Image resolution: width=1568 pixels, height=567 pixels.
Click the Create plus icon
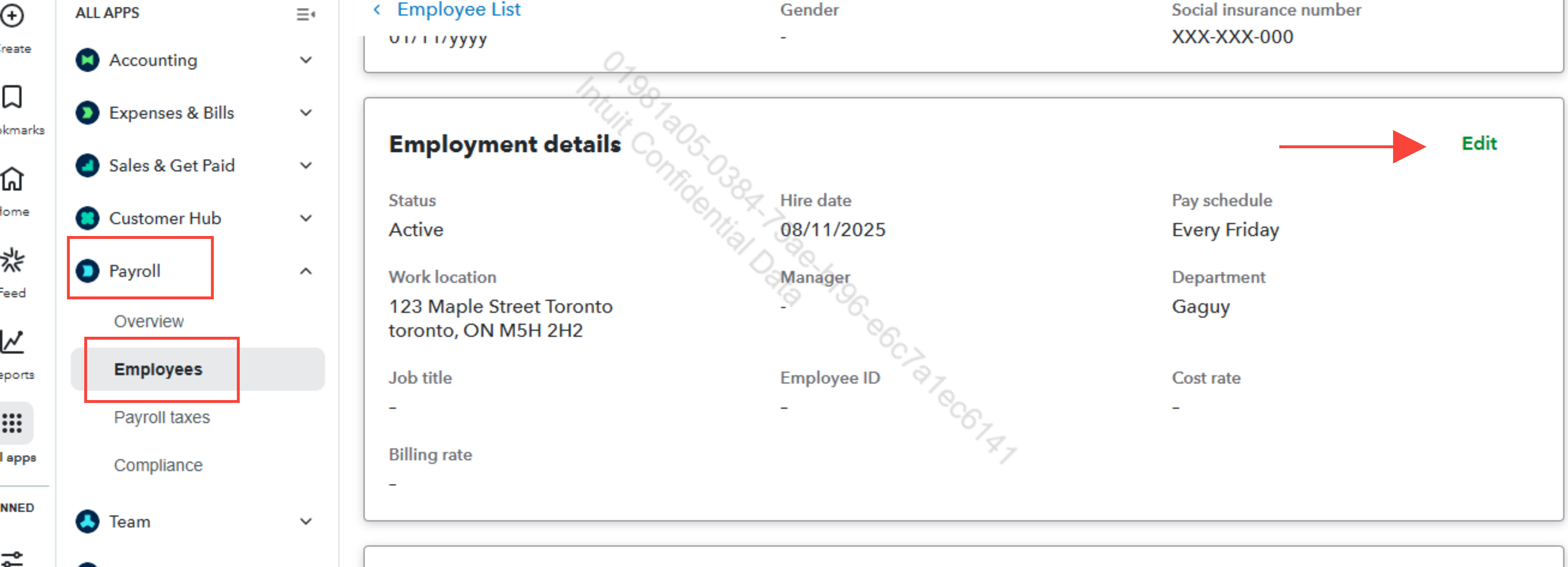pos(12,15)
